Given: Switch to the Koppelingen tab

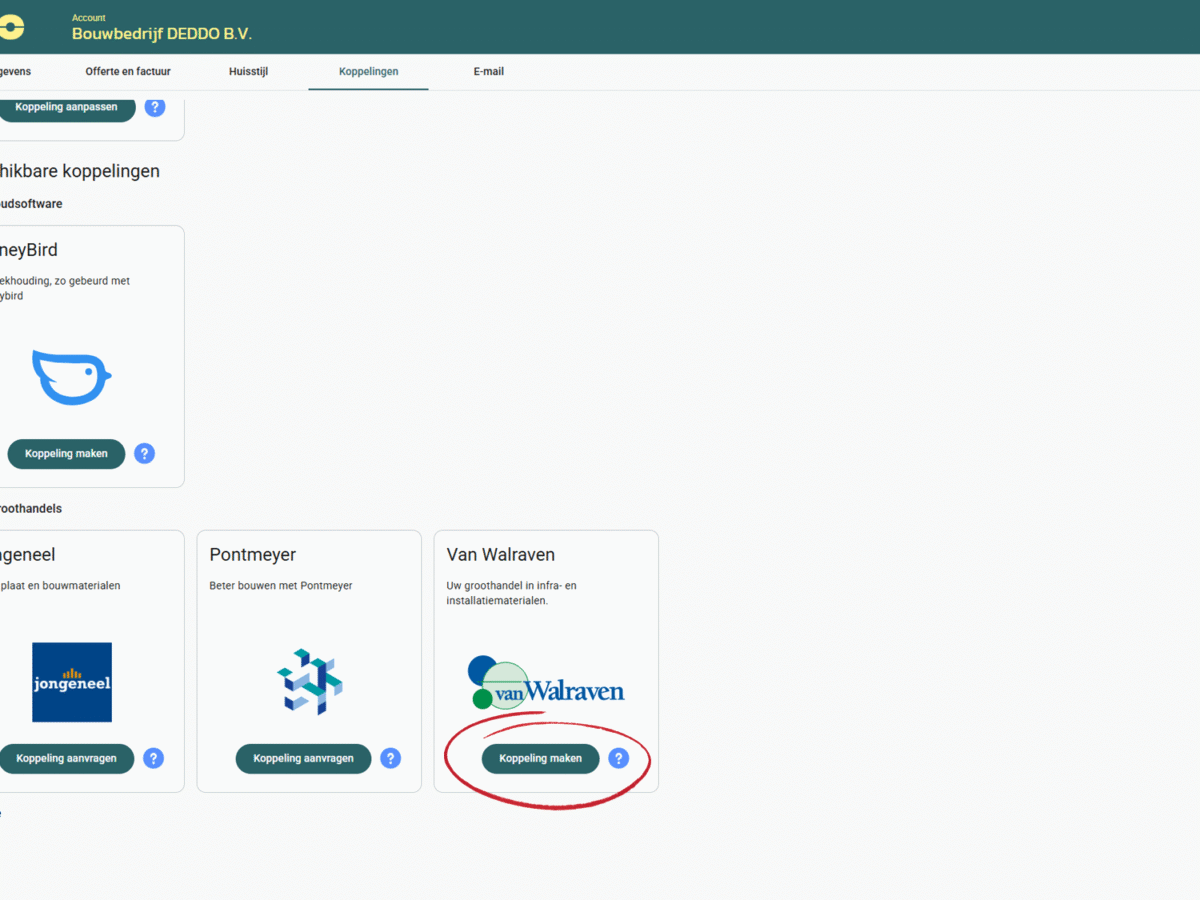Looking at the screenshot, I should [x=368, y=71].
